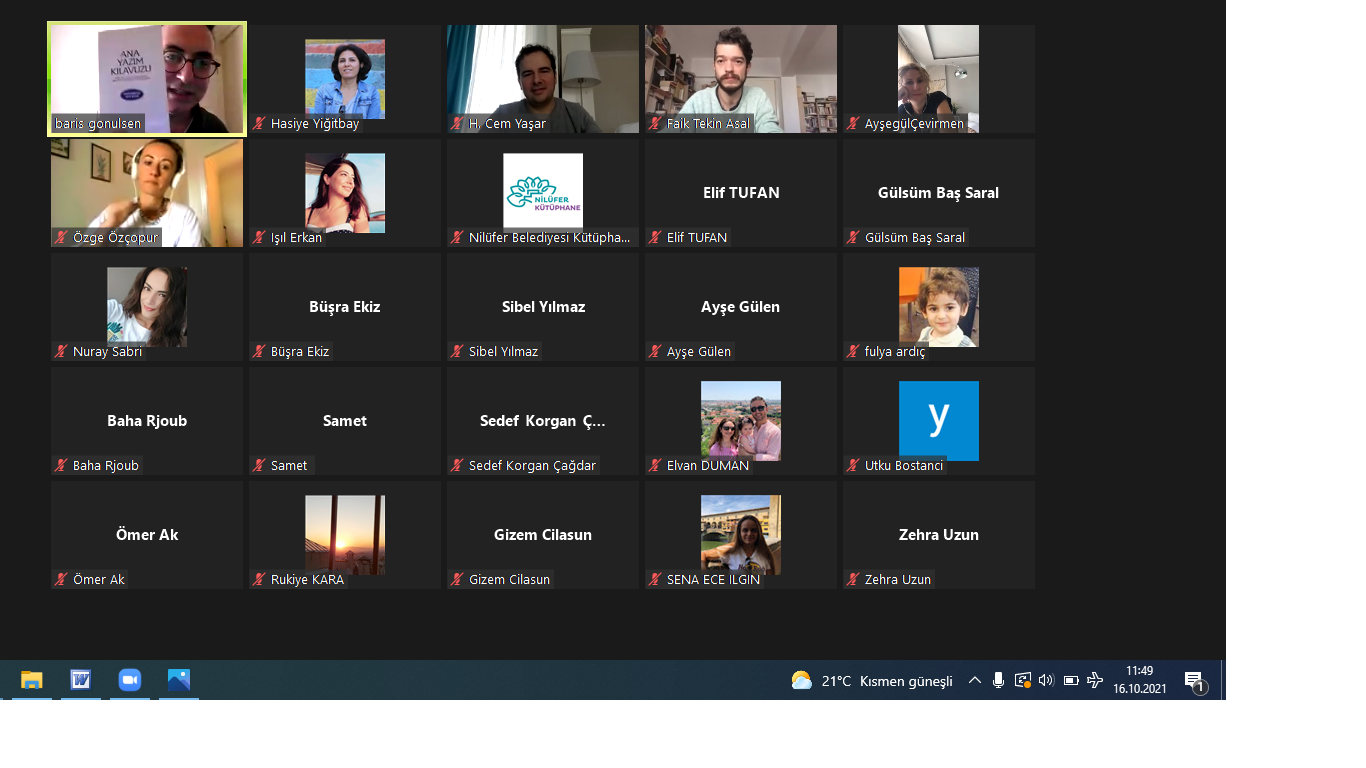Click the Photos app taskbar icon
The width and height of the screenshot is (1366, 768).
point(179,680)
